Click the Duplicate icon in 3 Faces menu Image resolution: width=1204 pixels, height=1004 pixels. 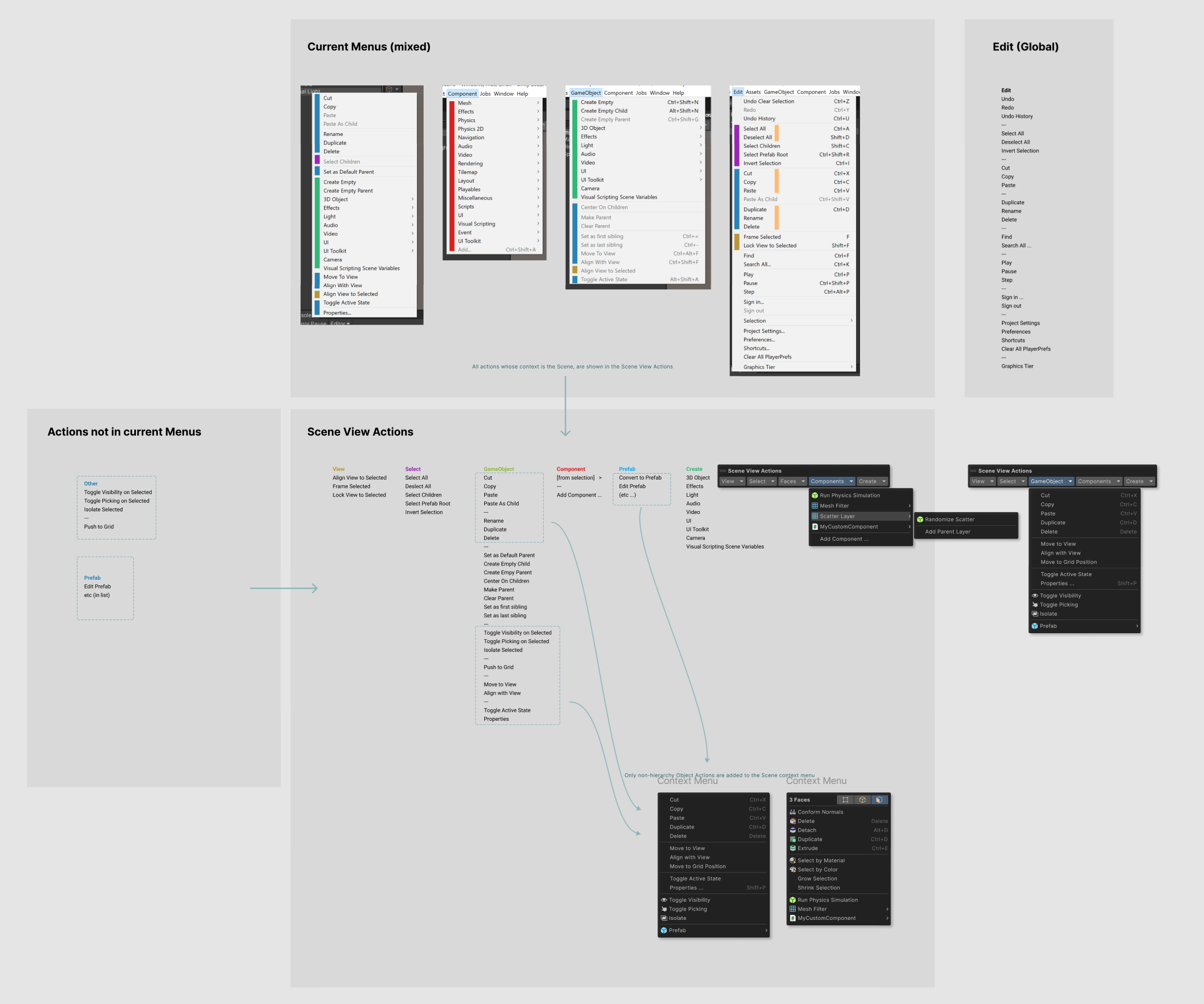pyautogui.click(x=792, y=839)
